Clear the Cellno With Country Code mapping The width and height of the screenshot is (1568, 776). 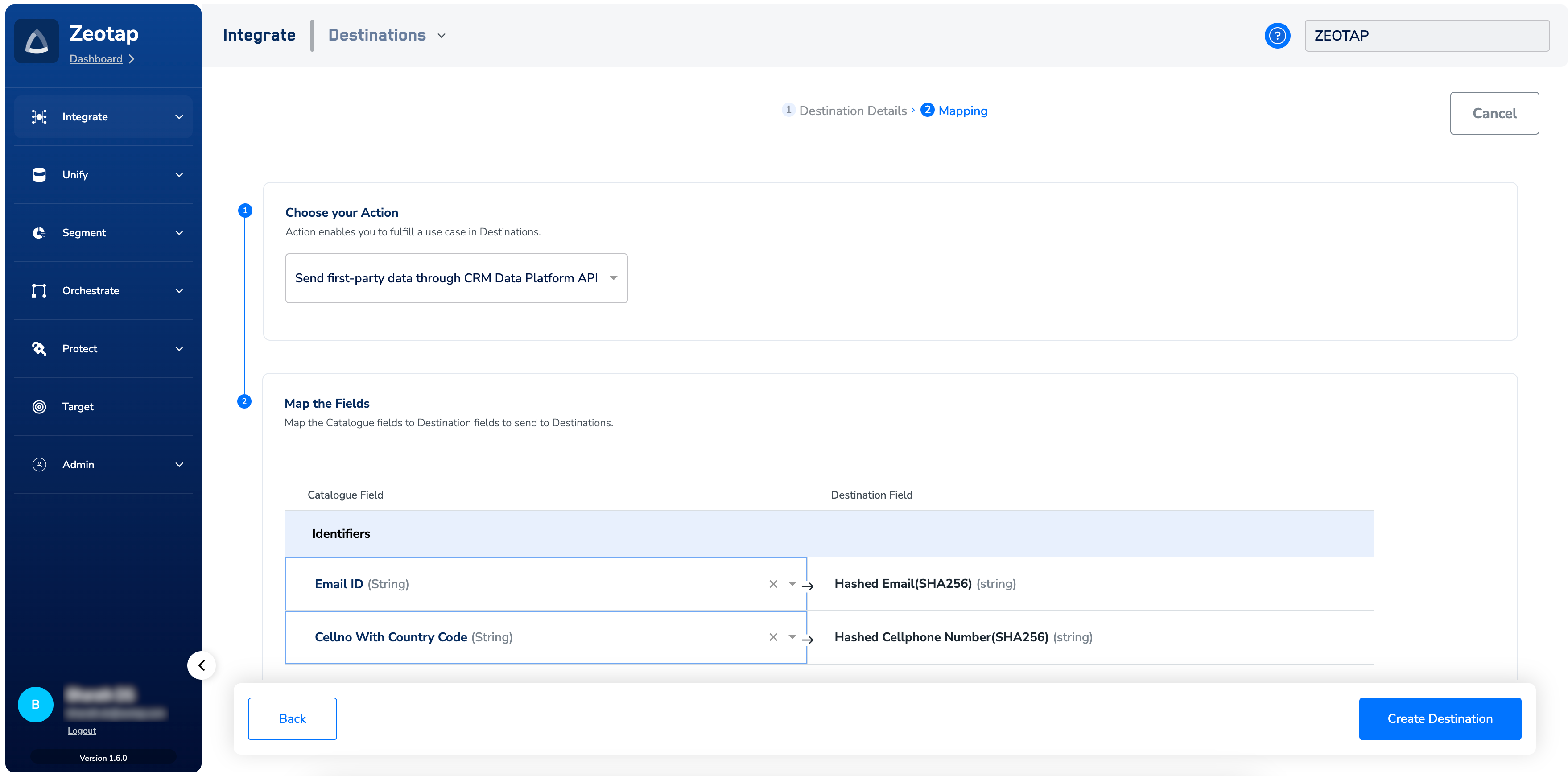(773, 636)
